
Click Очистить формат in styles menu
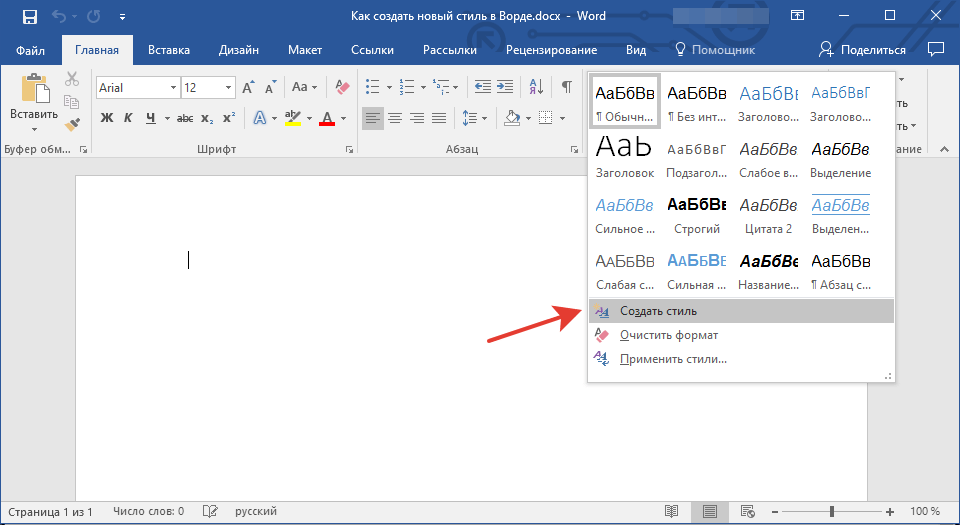coord(668,335)
